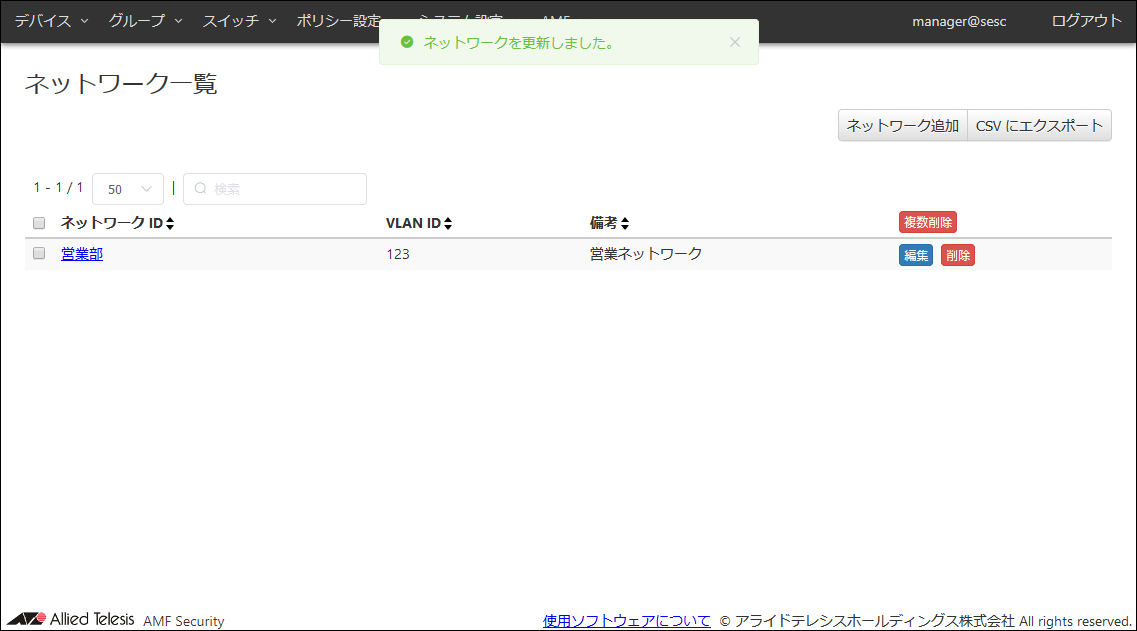Sort by Network ID column arrows

(x=170, y=224)
